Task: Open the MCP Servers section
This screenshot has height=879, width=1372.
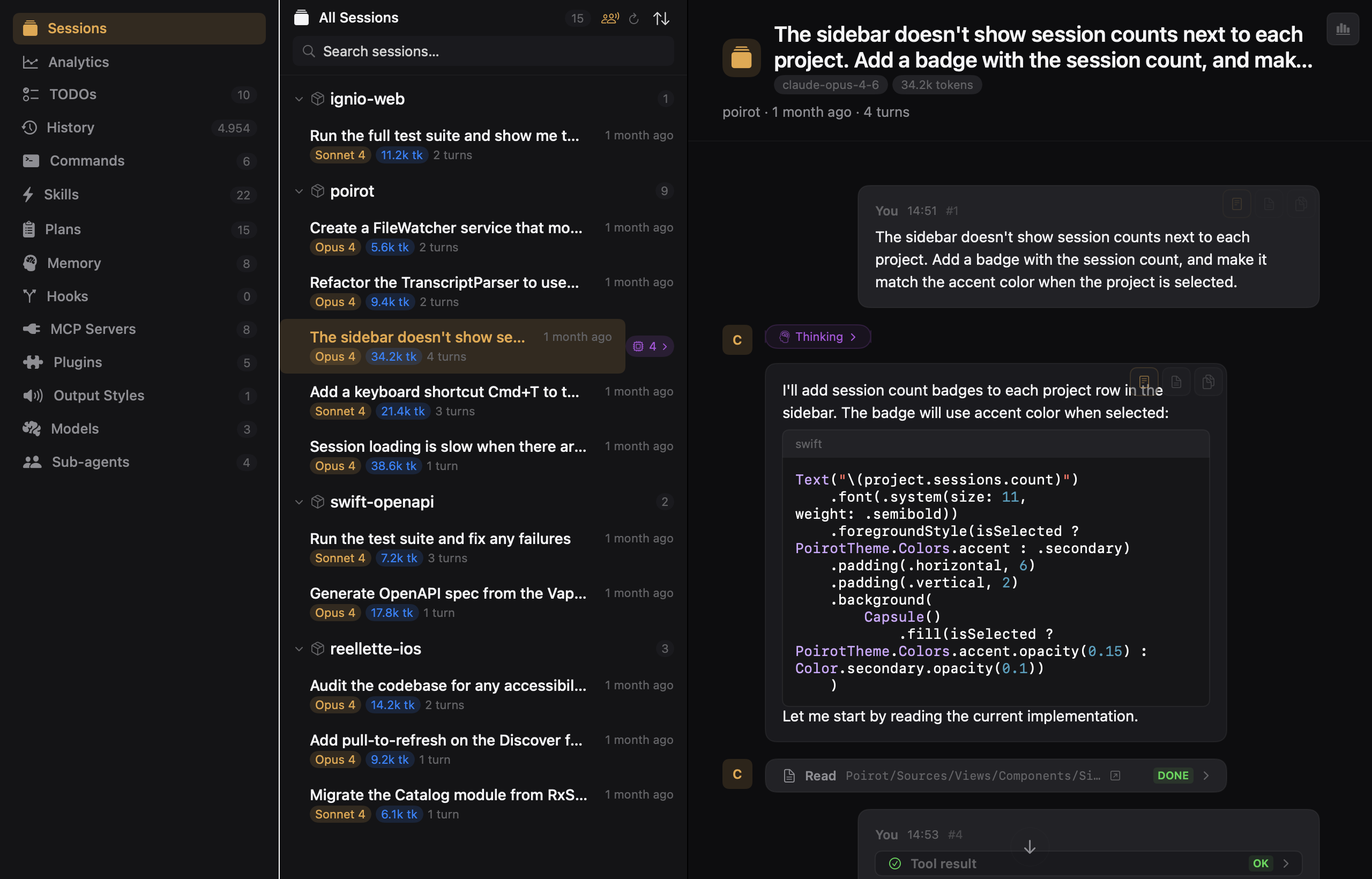Action: tap(93, 329)
